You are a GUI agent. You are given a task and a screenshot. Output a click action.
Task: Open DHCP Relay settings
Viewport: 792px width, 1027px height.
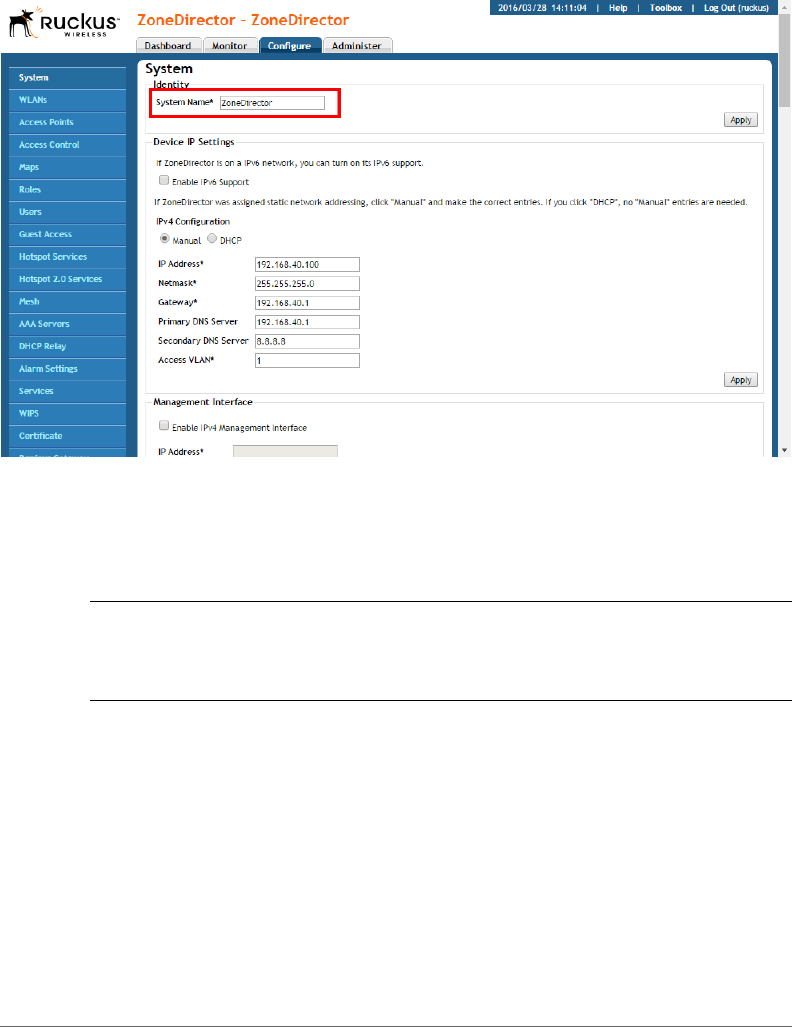(x=67, y=346)
